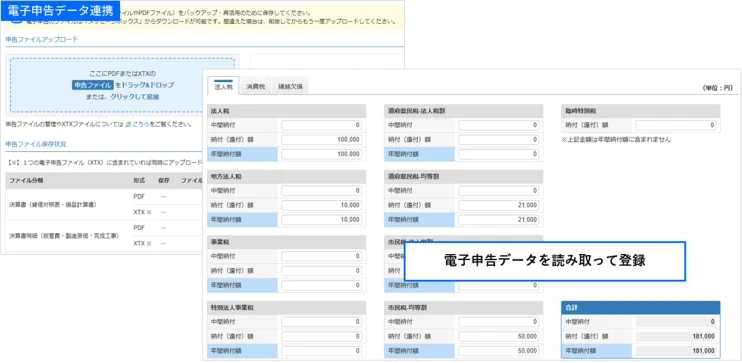
Task: Click the 事業税 納付（還付）額 field
Action: [322, 271]
